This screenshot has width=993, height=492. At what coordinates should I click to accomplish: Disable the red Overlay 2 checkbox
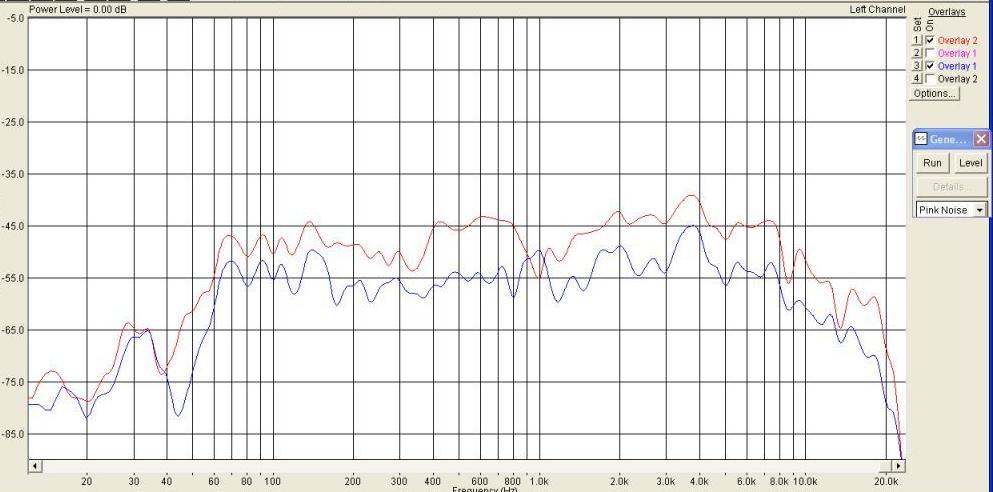(930, 41)
